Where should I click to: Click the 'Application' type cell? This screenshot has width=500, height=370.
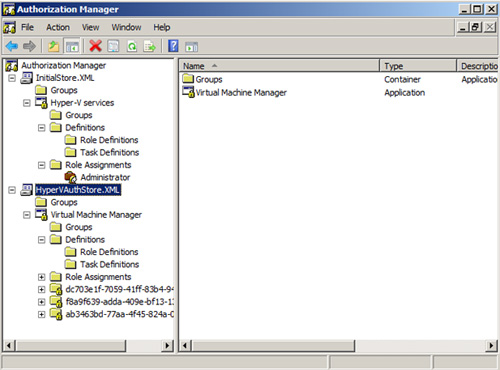405,92
